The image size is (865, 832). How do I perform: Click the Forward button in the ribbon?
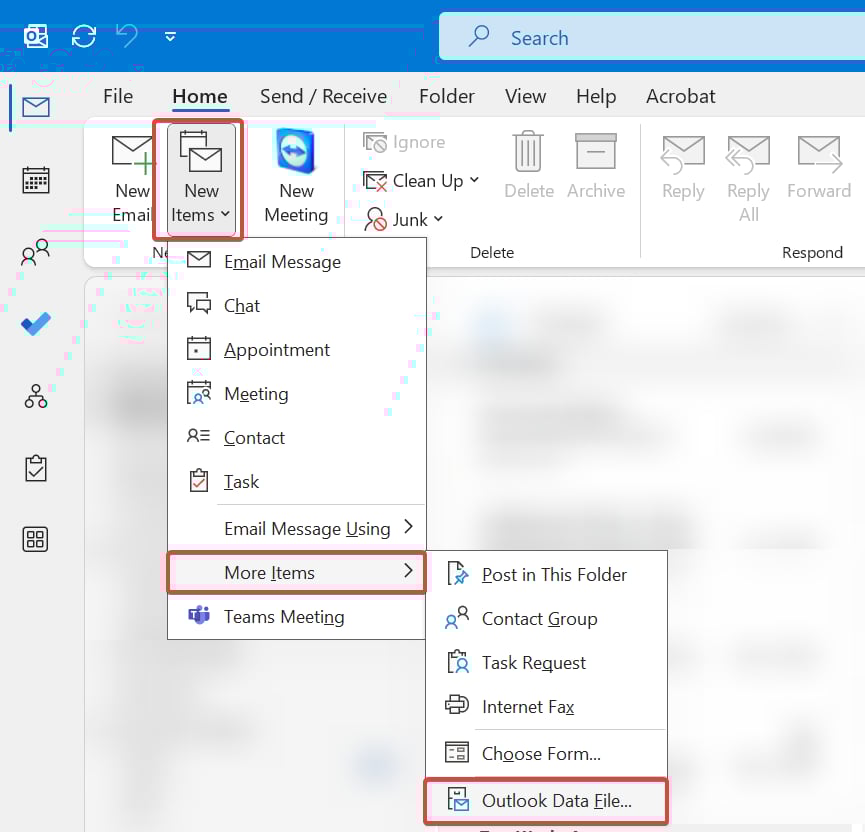click(x=818, y=167)
